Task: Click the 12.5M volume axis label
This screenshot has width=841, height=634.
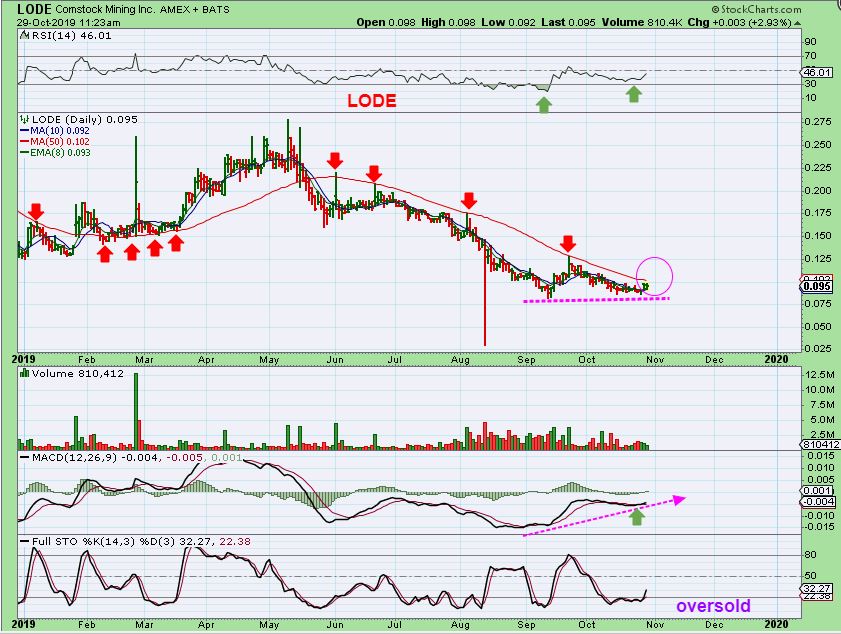Action: point(821,375)
